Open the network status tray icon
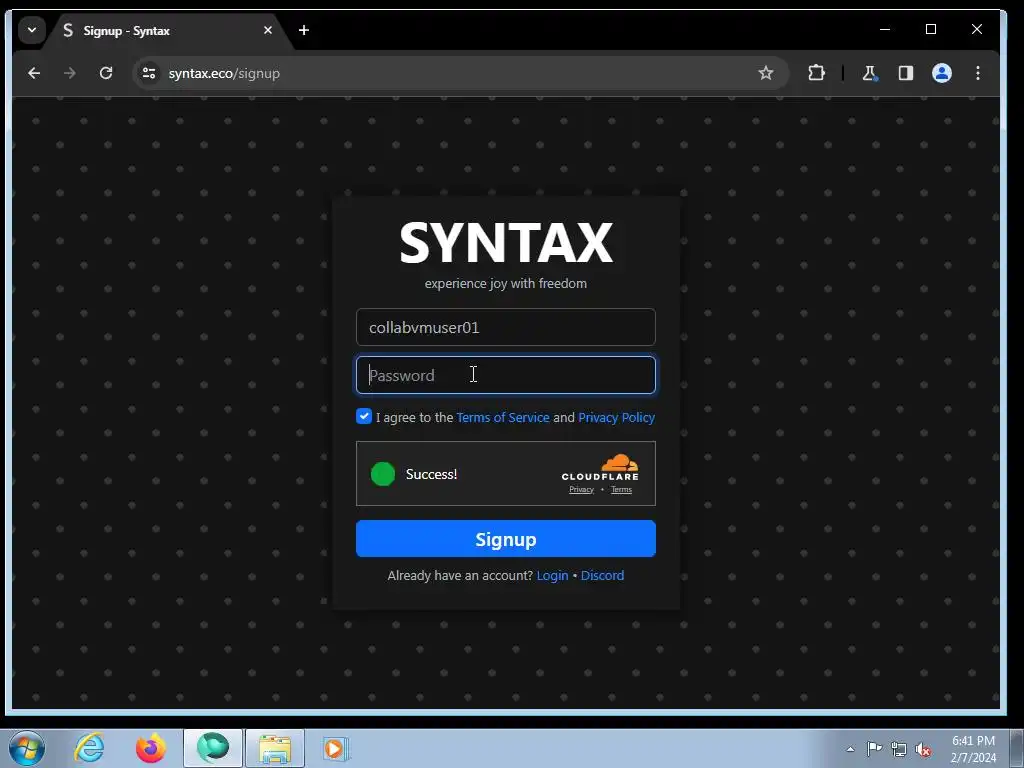Screen dimensions: 1024x768 pyautogui.click(x=899, y=749)
